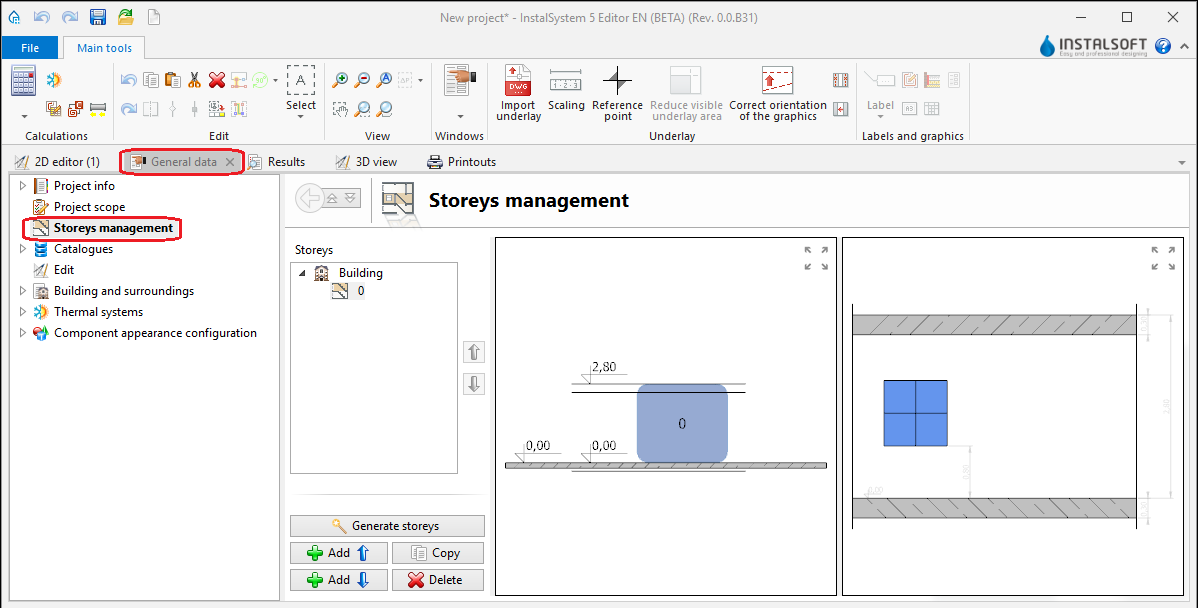Open the Select tool dropdown
The height and width of the screenshot is (608, 1198).
point(301,116)
